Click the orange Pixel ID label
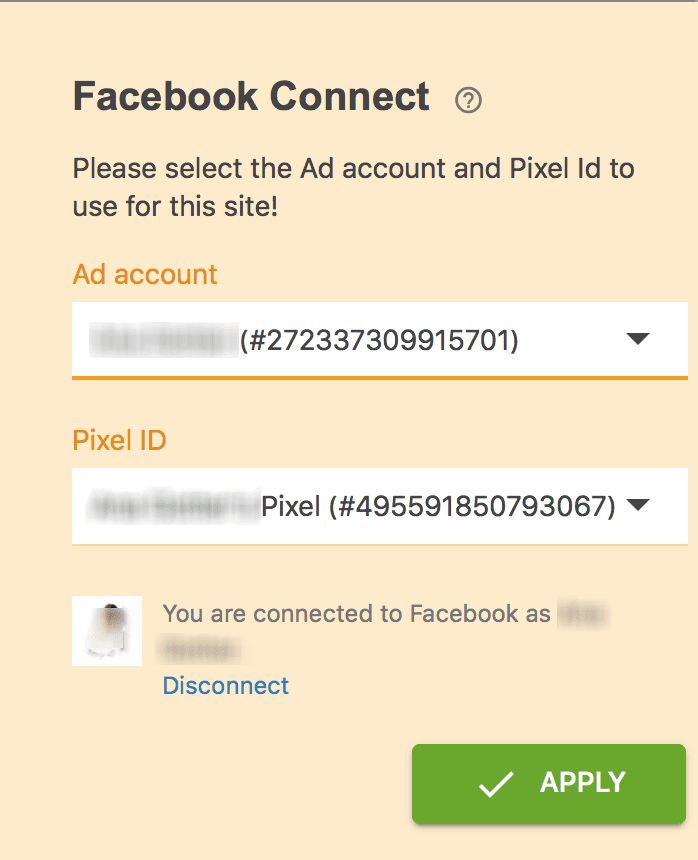The height and width of the screenshot is (860, 698). point(119,440)
